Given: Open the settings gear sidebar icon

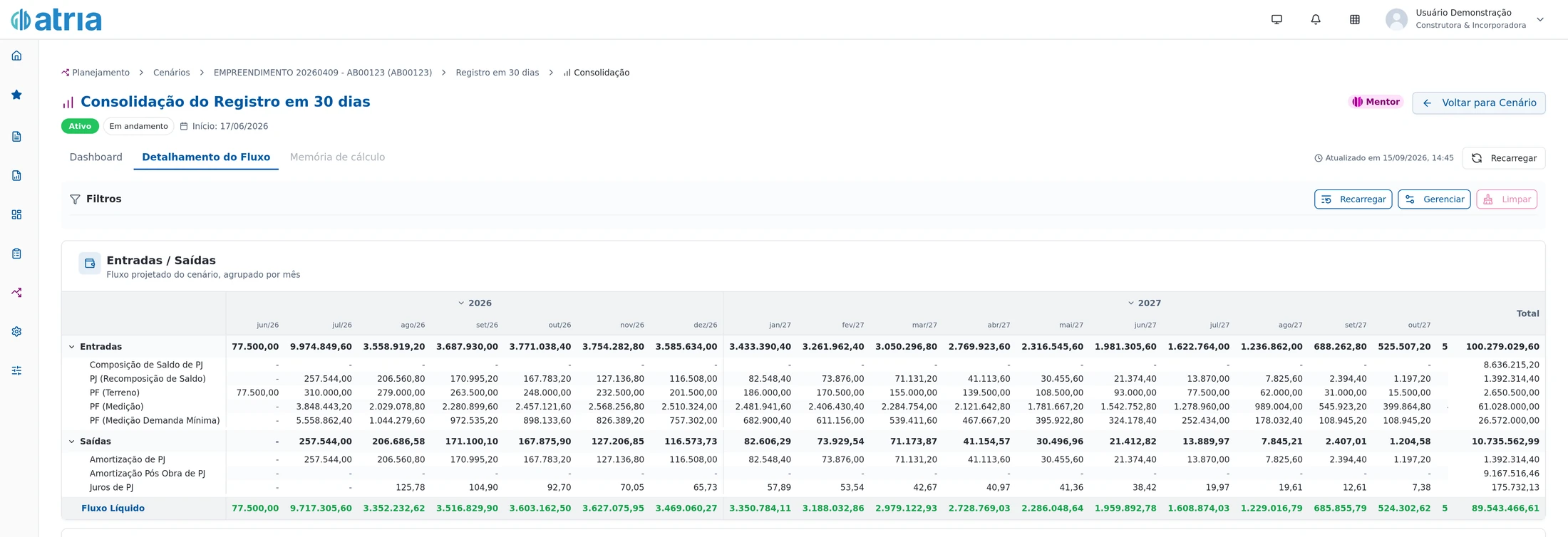Looking at the screenshot, I should [16, 332].
